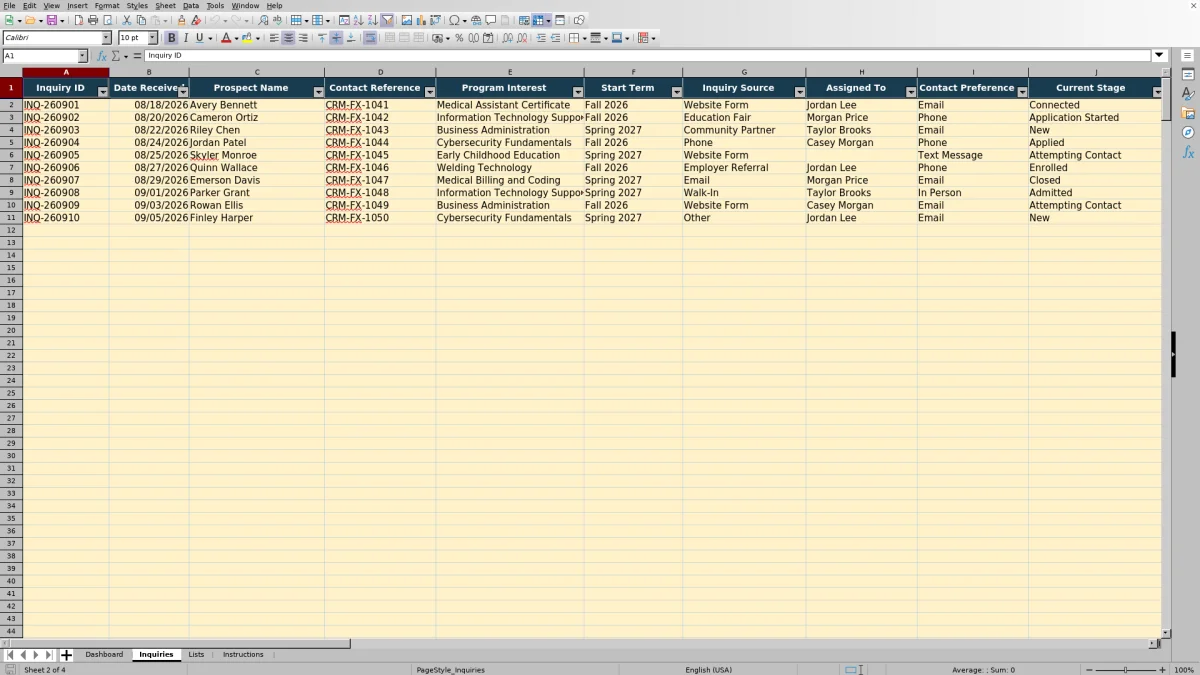The width and height of the screenshot is (1200, 675).
Task: Add a new sheet with plus button
Action: click(x=67, y=655)
